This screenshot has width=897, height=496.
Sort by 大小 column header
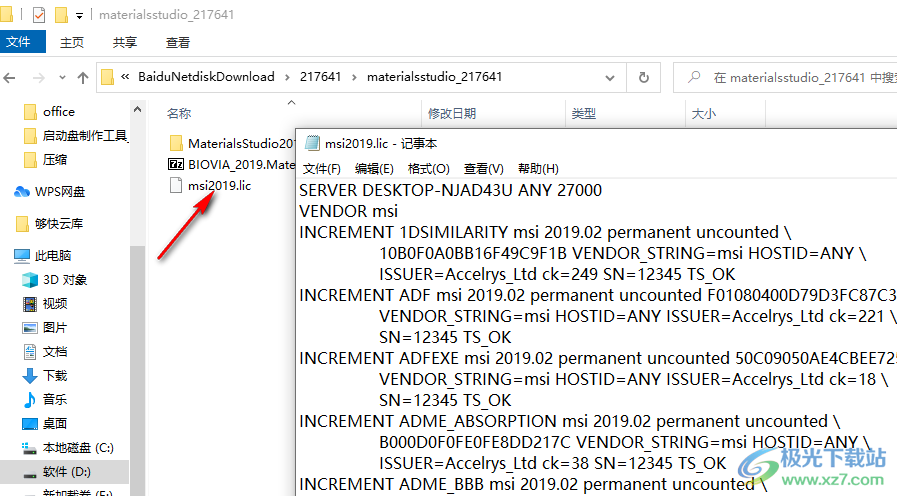704,113
